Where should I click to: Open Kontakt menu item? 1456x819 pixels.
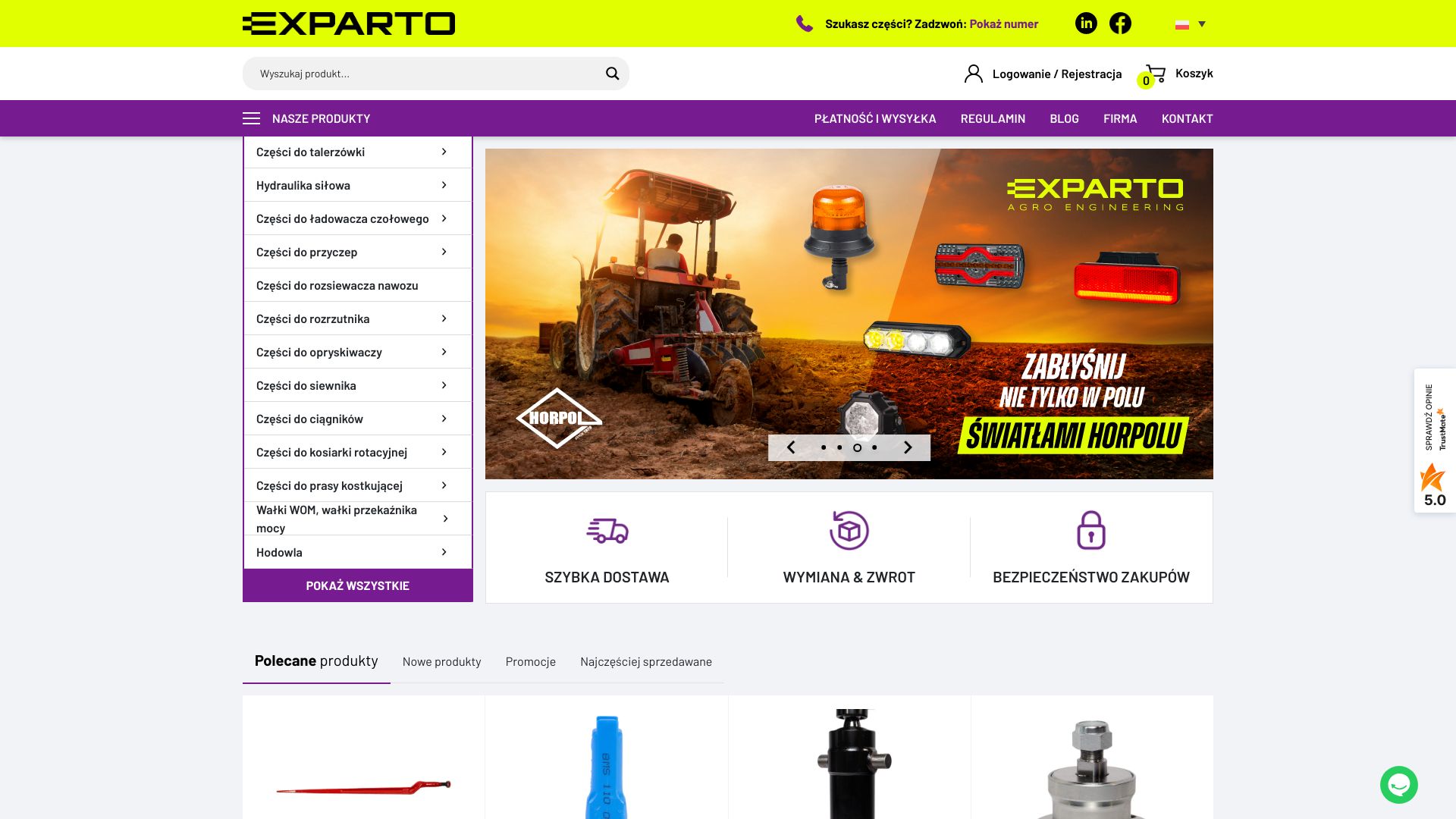pos(1187,118)
